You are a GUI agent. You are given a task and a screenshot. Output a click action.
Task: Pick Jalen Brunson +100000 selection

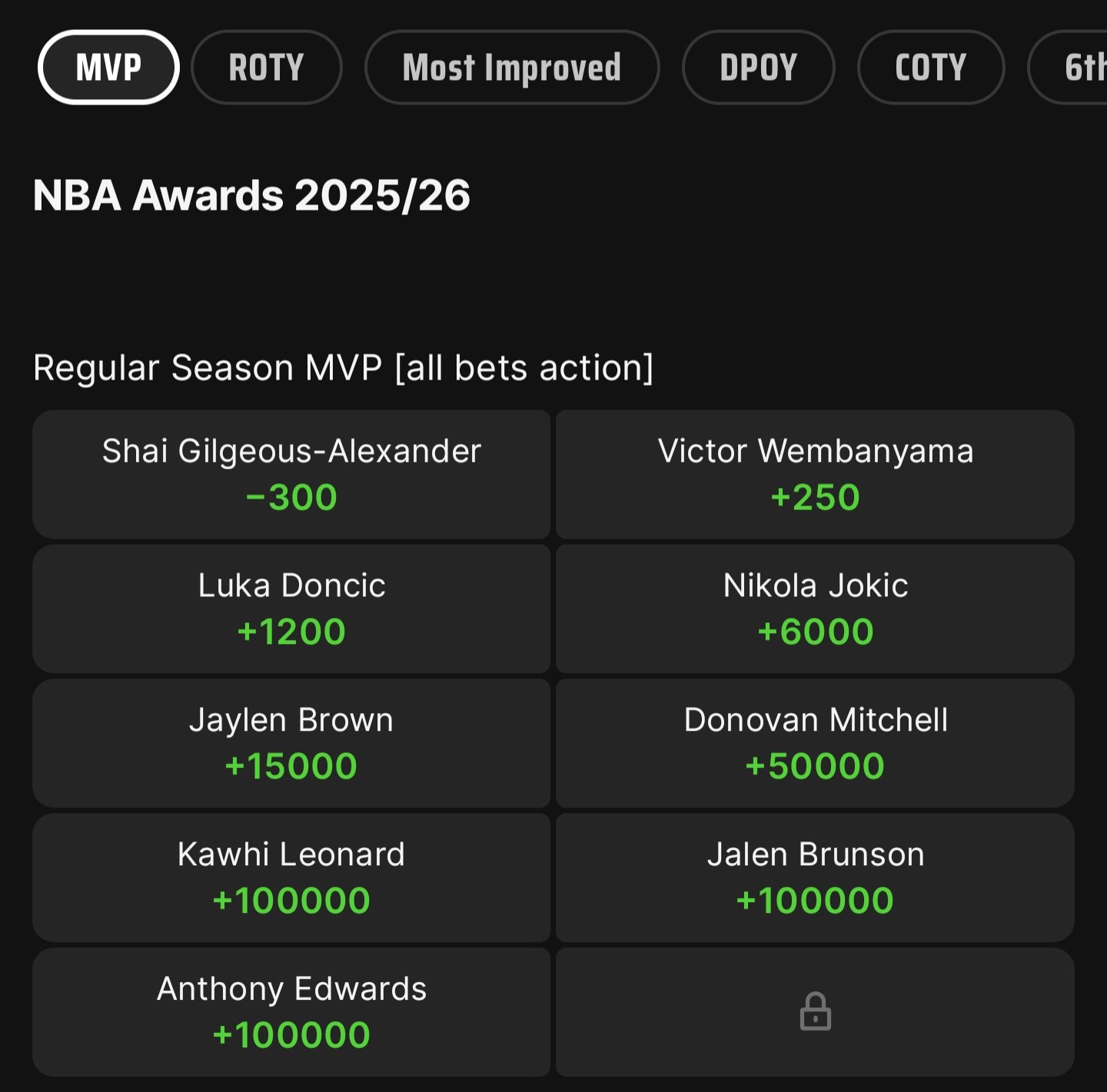pyautogui.click(x=815, y=877)
